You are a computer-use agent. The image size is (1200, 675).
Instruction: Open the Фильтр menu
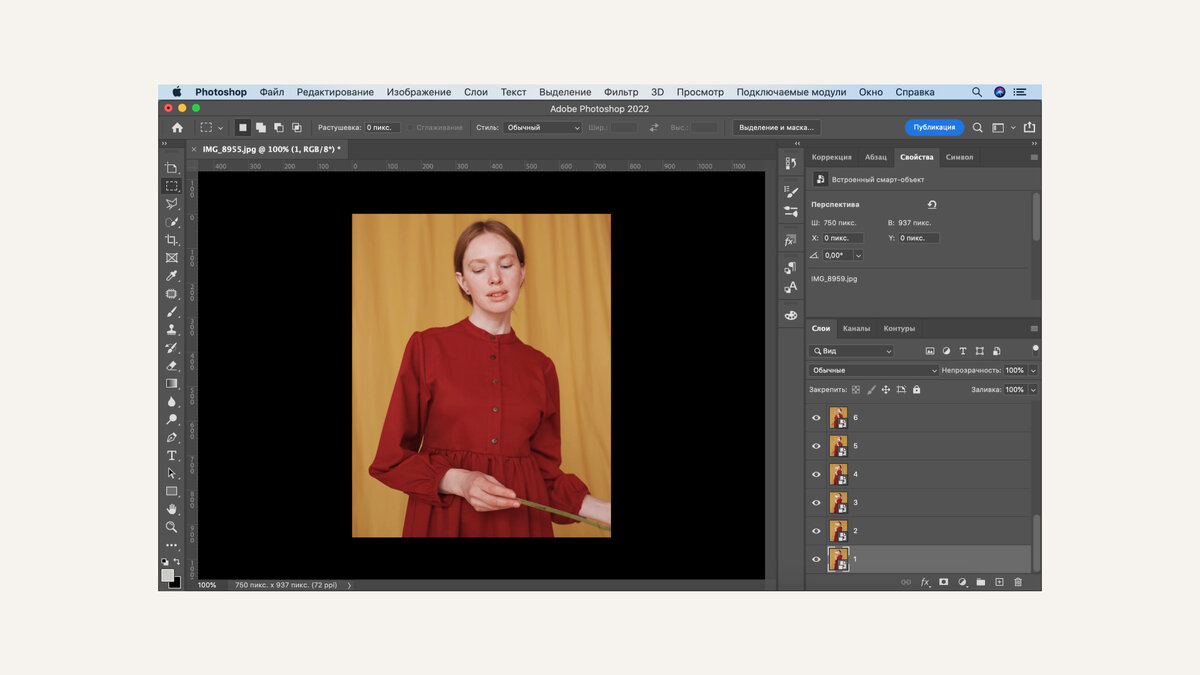click(621, 92)
